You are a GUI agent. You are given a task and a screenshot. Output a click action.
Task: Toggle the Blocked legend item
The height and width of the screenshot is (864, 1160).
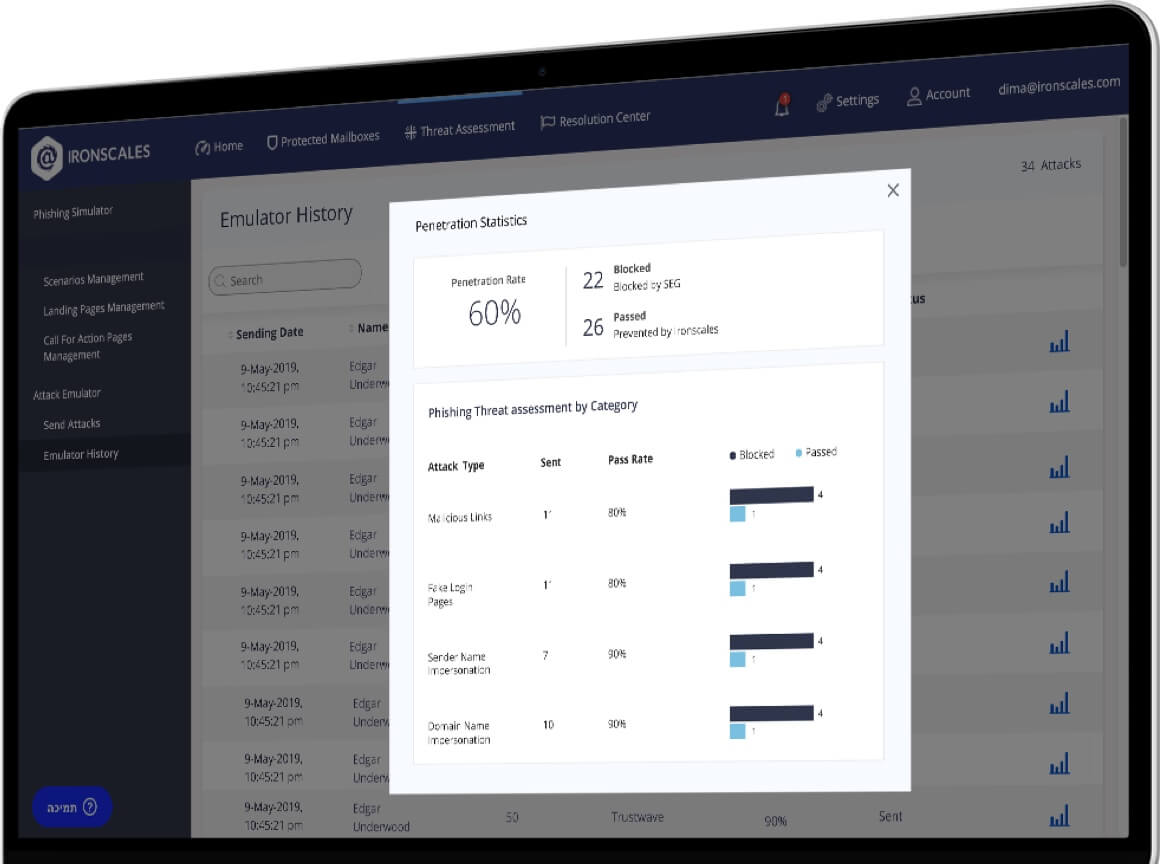point(751,455)
